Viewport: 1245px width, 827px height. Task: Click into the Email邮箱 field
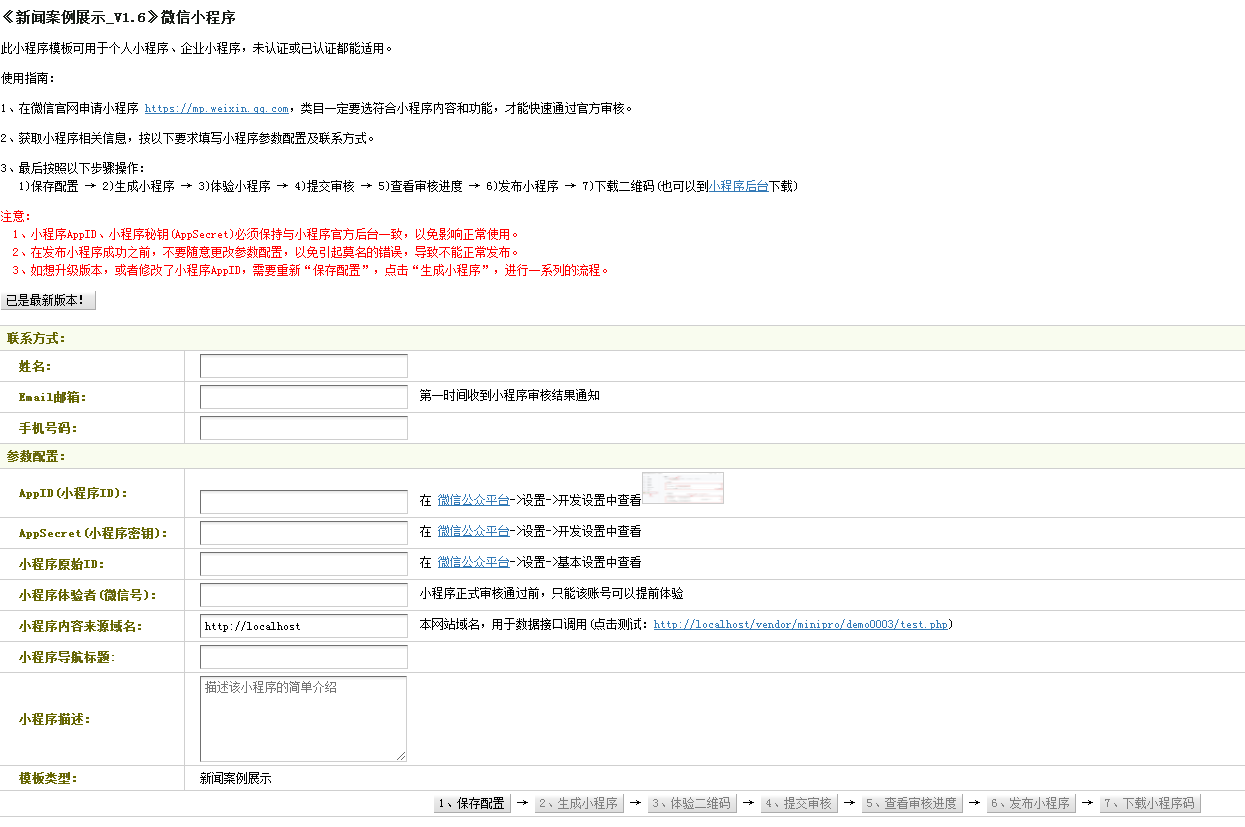tap(303, 397)
